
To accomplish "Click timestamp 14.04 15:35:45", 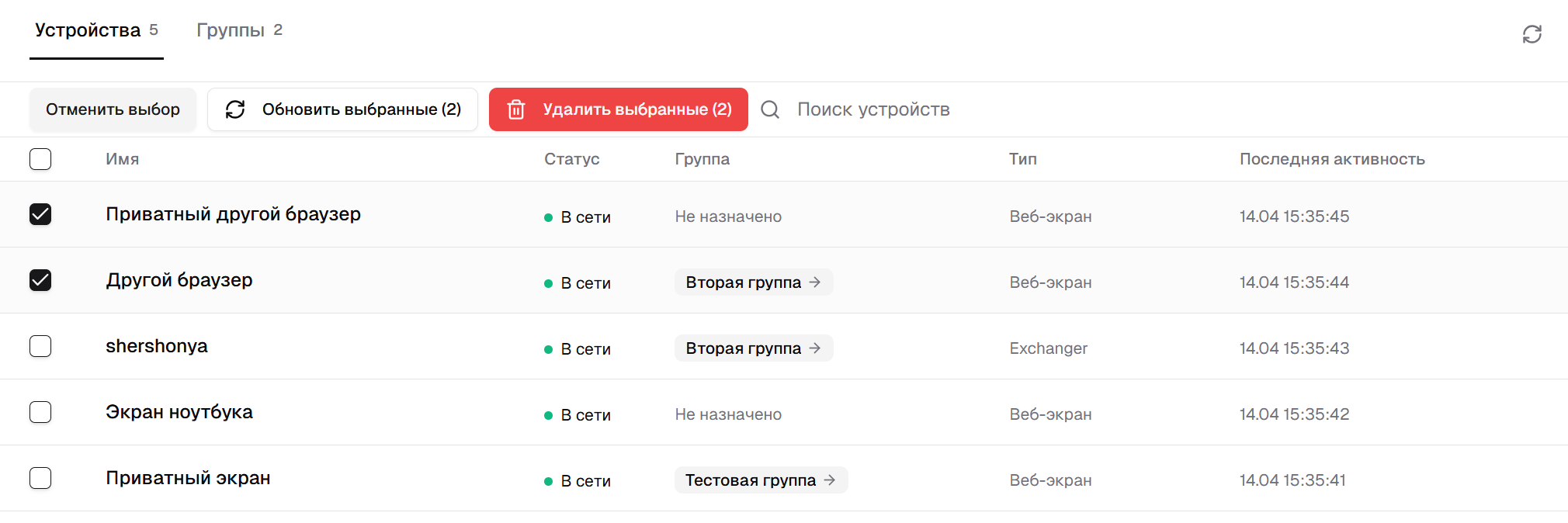I will click(x=1294, y=216).
